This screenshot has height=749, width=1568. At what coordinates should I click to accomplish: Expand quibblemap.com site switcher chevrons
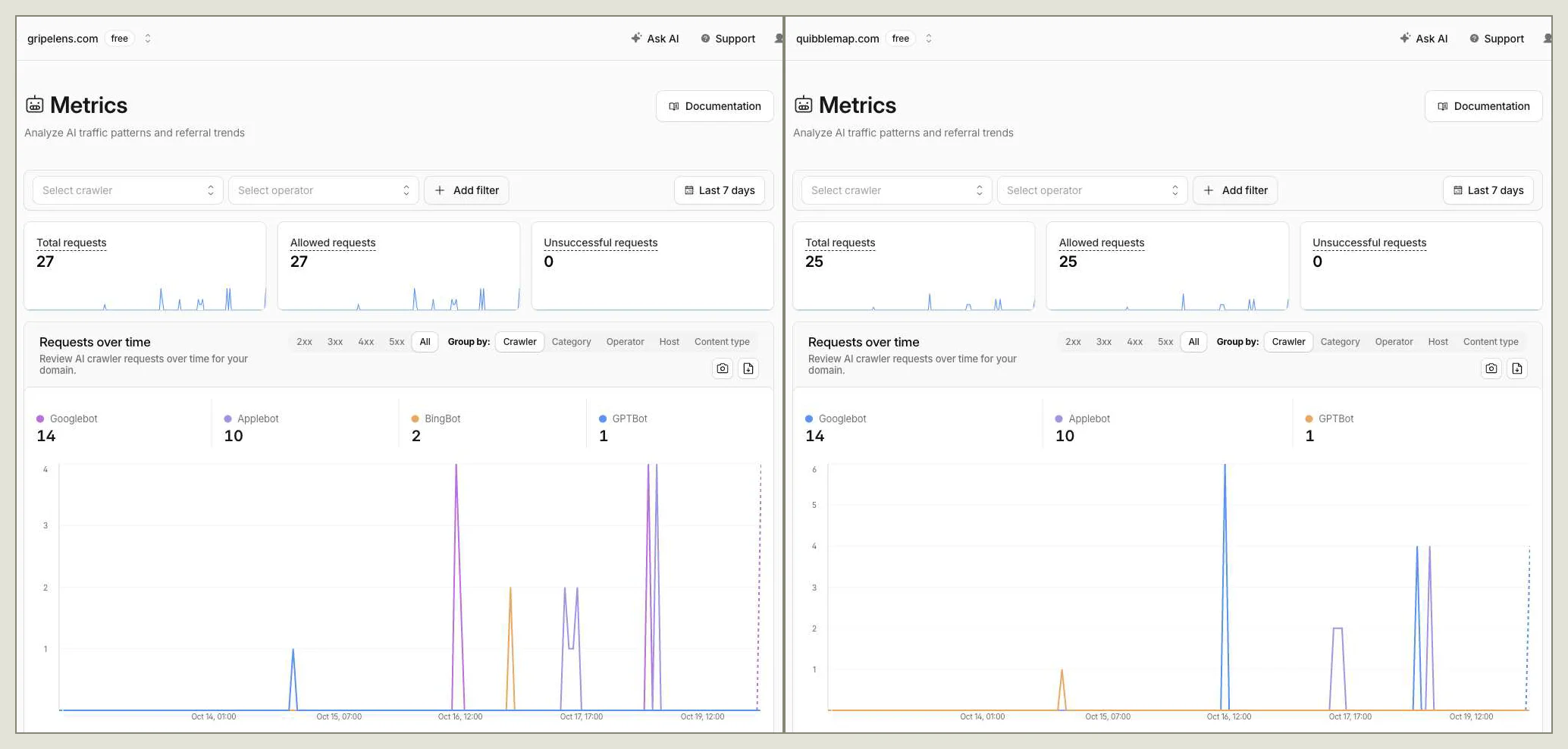929,39
